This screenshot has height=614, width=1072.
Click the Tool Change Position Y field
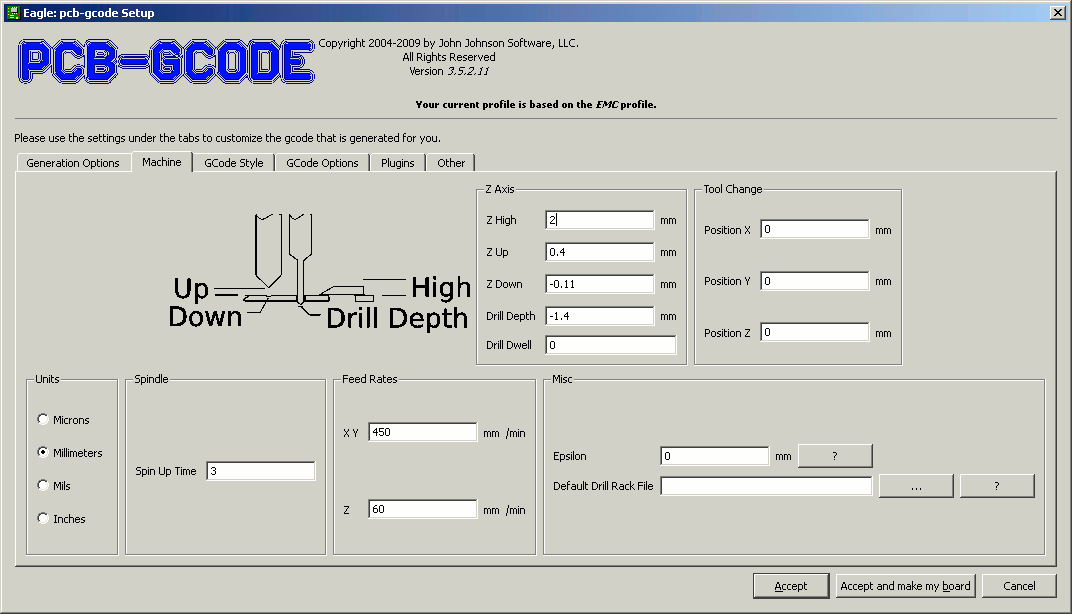pos(814,281)
